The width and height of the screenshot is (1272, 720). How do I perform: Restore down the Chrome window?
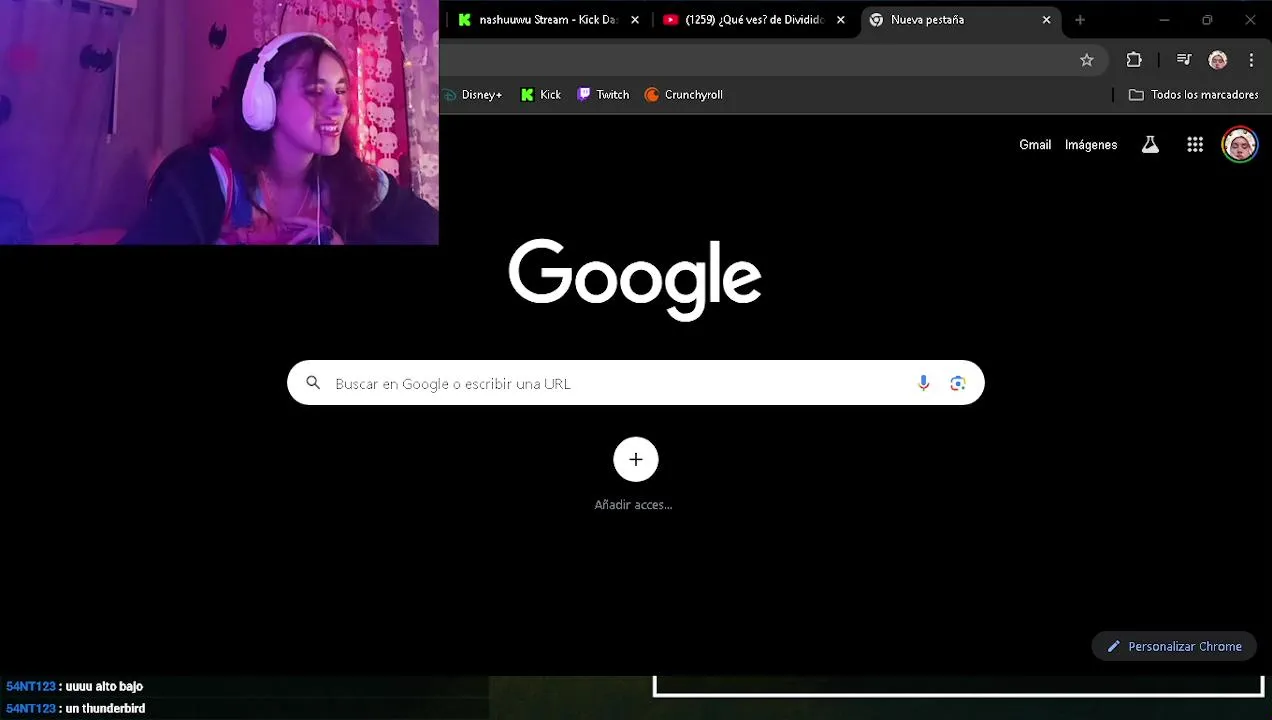click(1207, 20)
